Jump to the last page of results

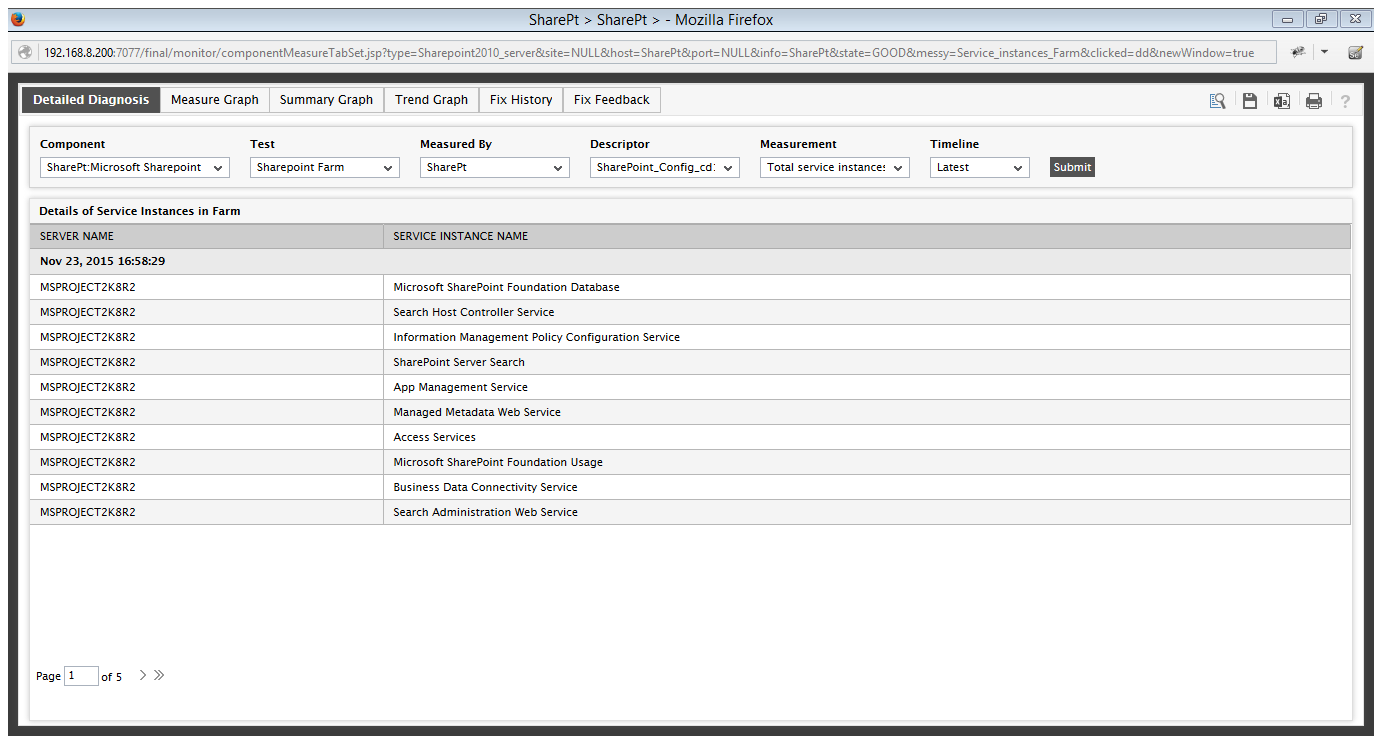(159, 675)
